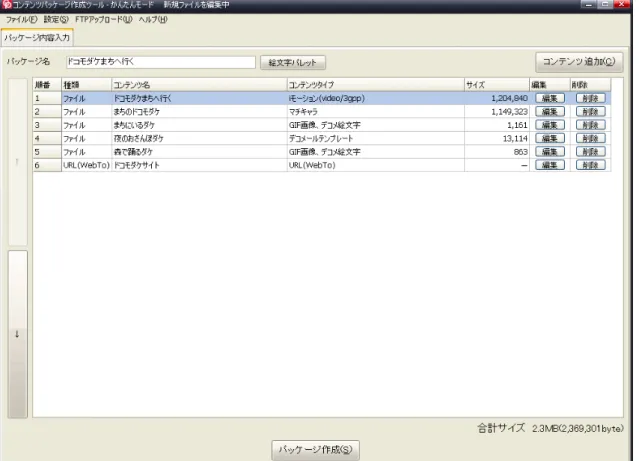
Task: Select the まちのドコモダケ content name cell
Action: coord(199,112)
